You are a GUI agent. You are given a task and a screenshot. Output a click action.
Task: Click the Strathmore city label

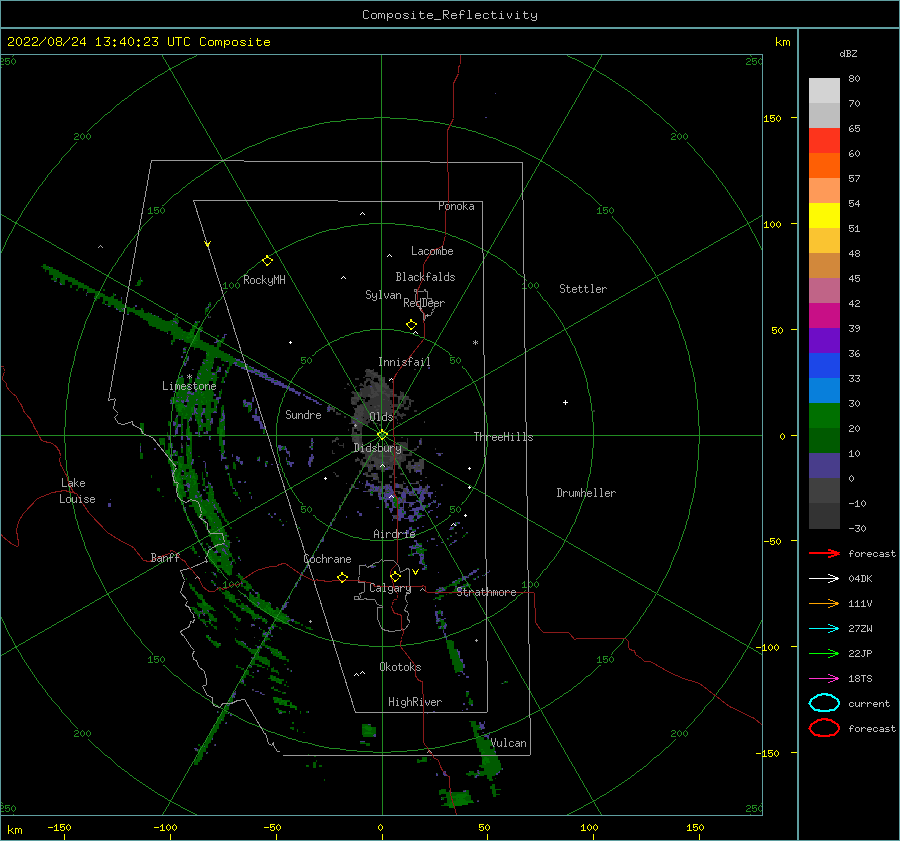[x=486, y=592]
